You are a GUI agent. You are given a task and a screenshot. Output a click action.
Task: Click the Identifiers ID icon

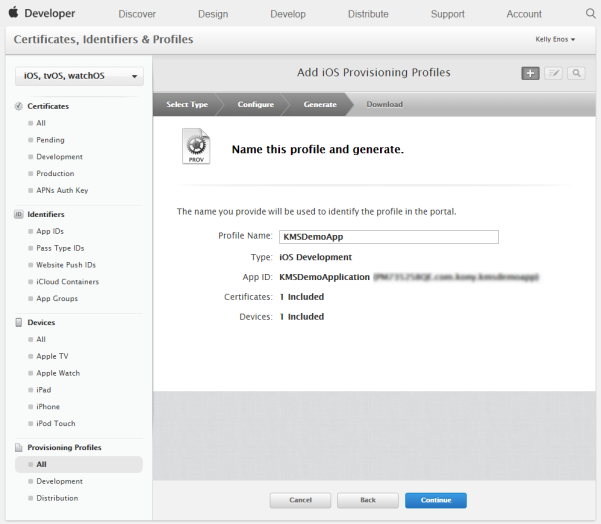pyautogui.click(x=18, y=214)
